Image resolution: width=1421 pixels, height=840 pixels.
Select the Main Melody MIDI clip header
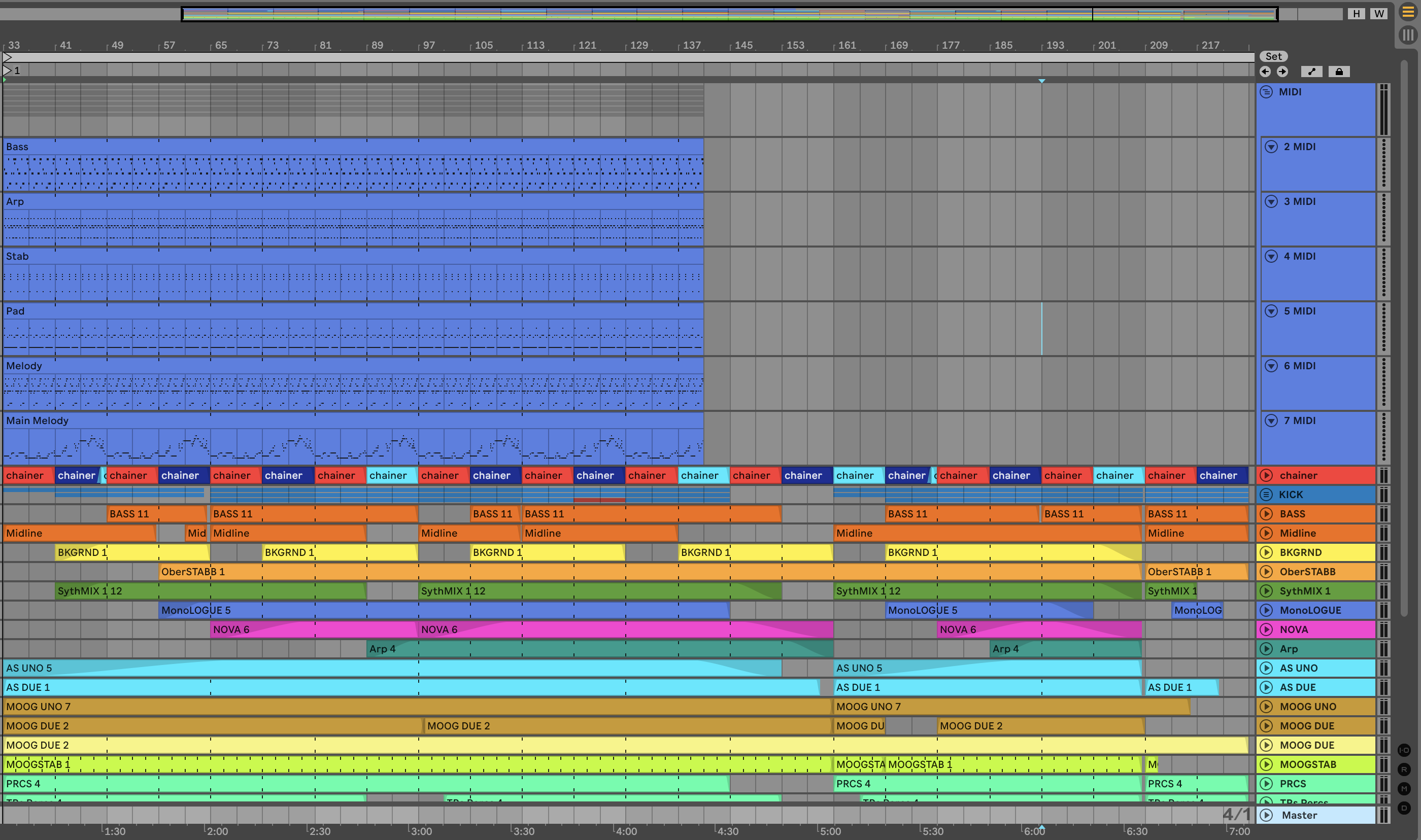(x=353, y=421)
